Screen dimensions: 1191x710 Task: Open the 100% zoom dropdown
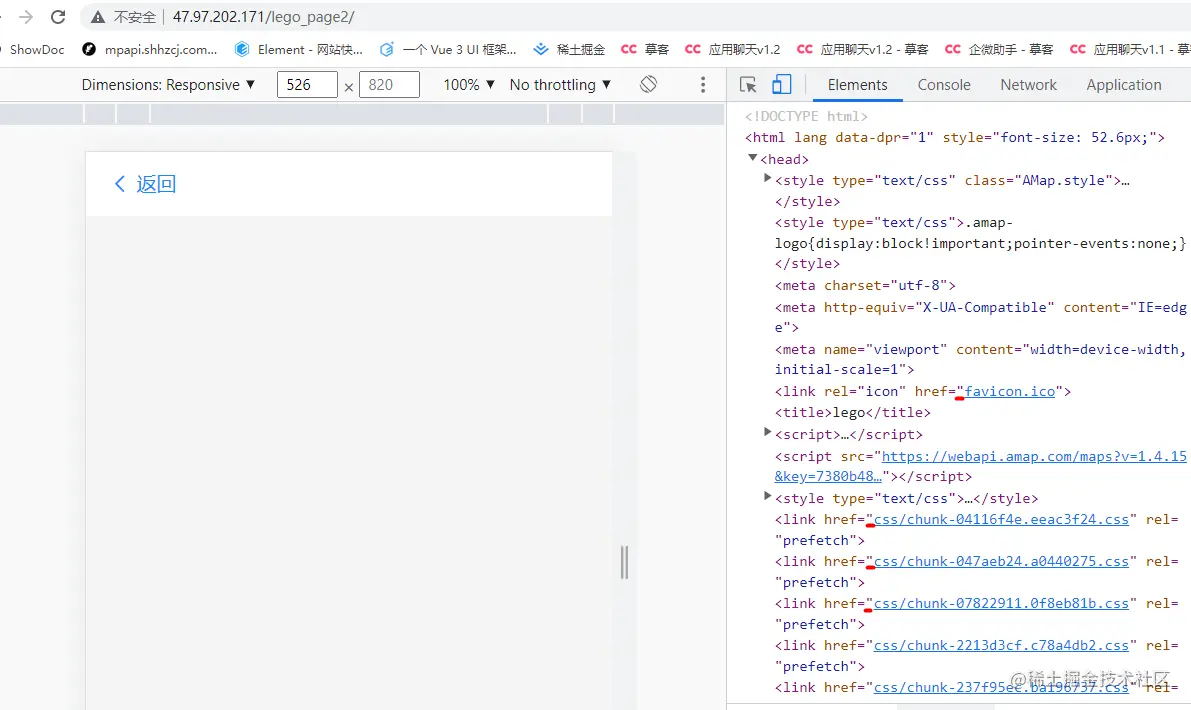point(469,85)
